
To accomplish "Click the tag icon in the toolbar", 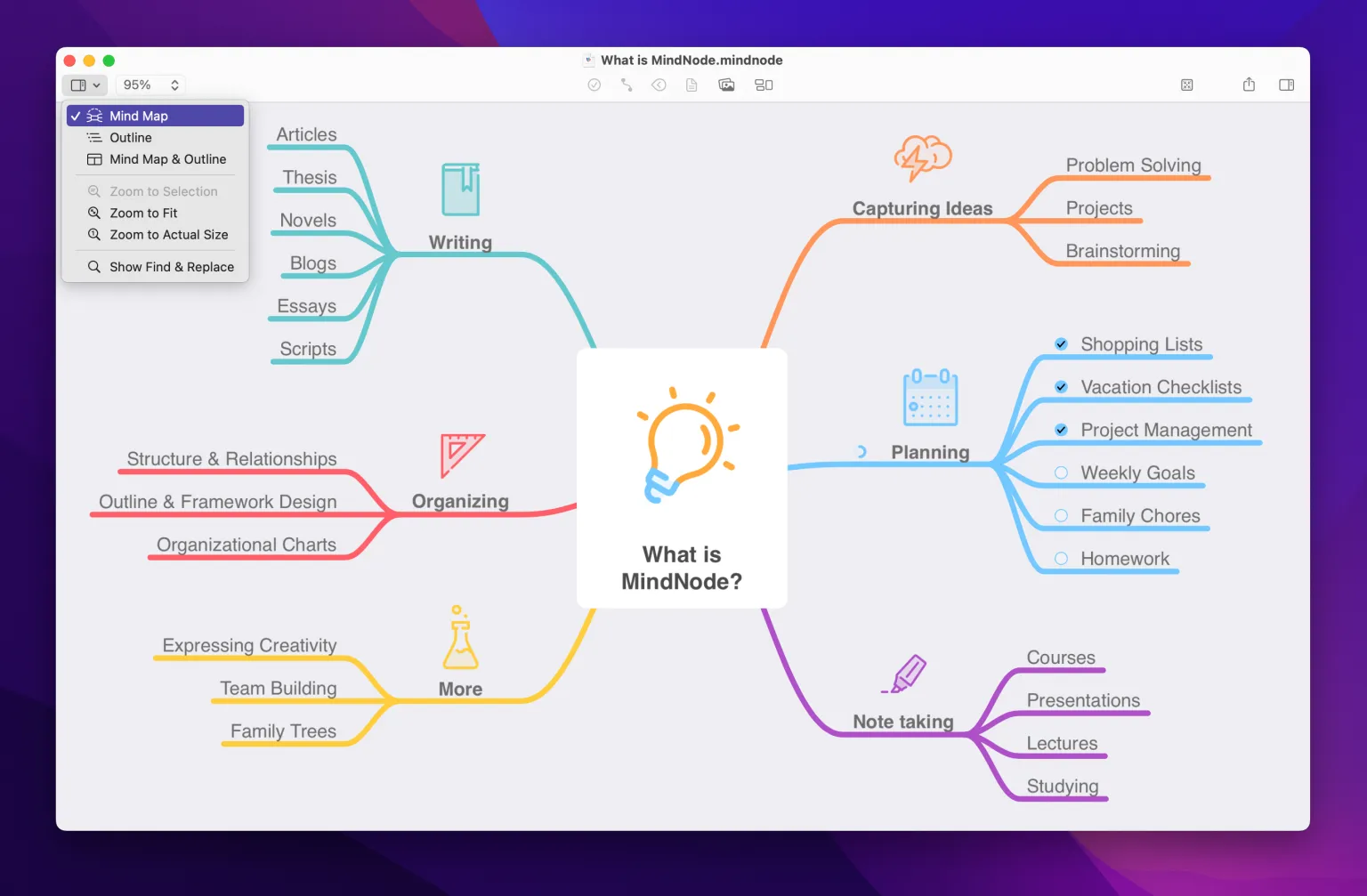I will coord(659,85).
